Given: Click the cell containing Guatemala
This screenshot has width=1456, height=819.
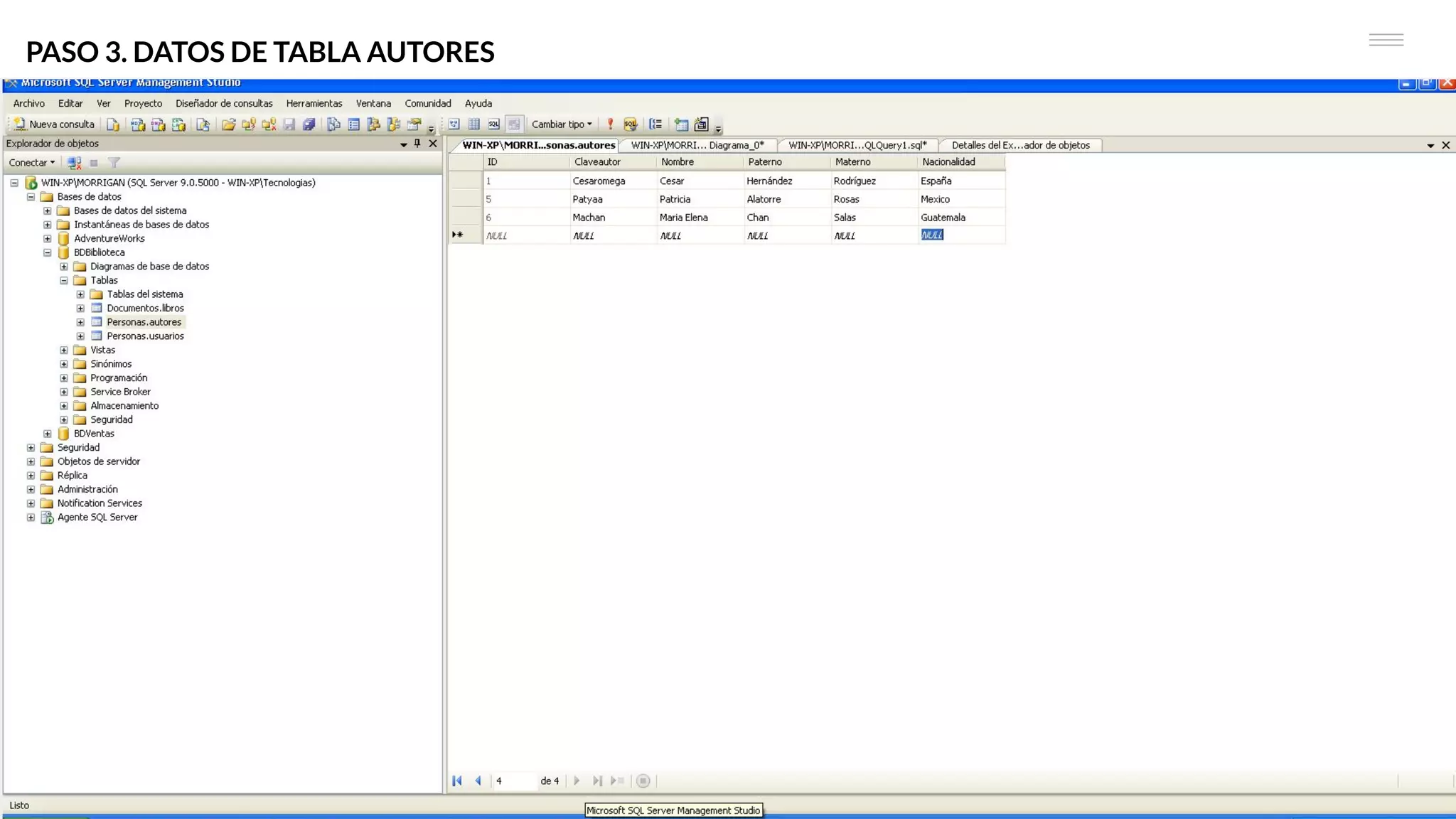Looking at the screenshot, I should pyautogui.click(x=961, y=218).
